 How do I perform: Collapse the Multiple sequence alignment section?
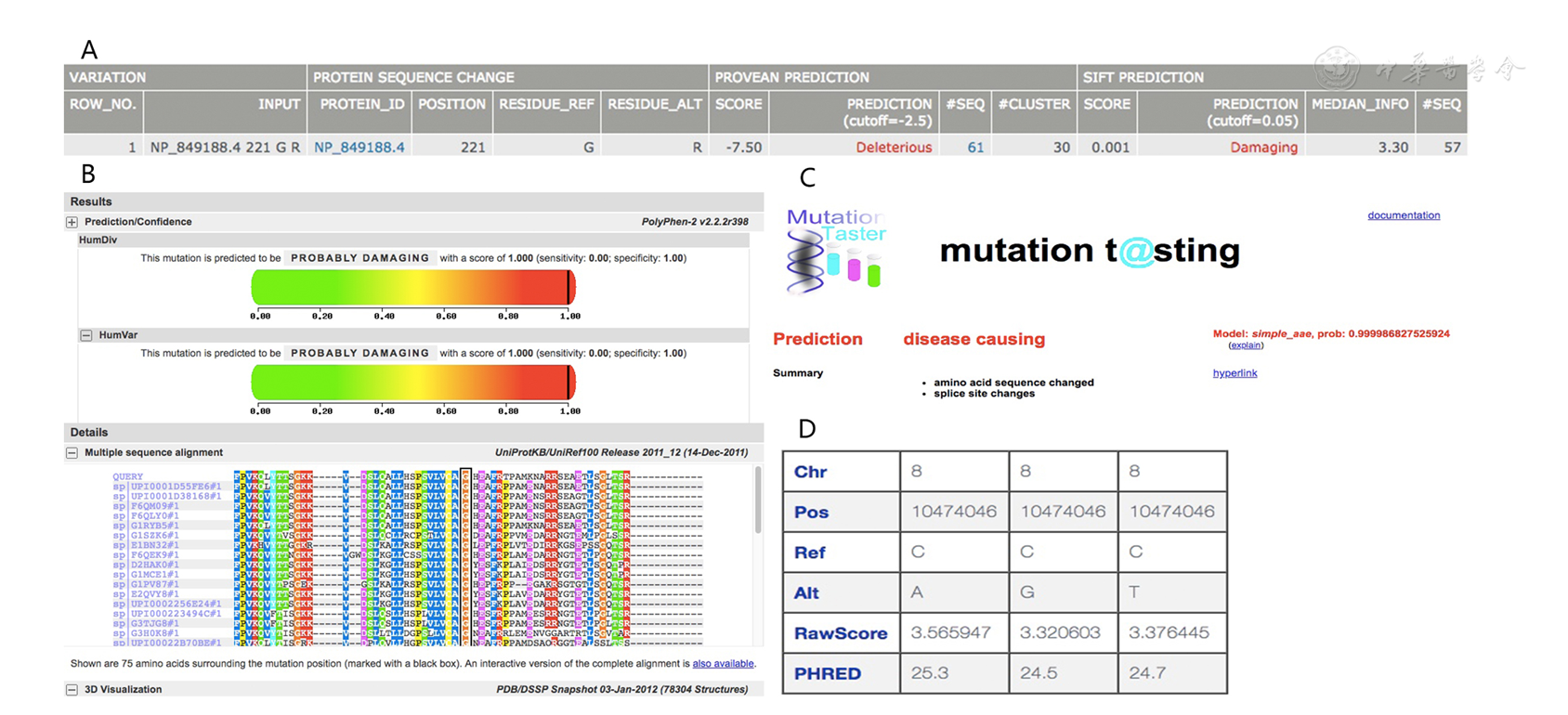point(72,453)
